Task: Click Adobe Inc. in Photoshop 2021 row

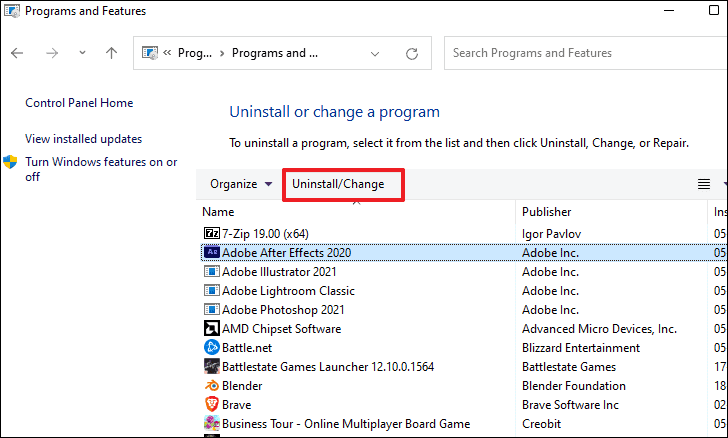Action: click(550, 310)
